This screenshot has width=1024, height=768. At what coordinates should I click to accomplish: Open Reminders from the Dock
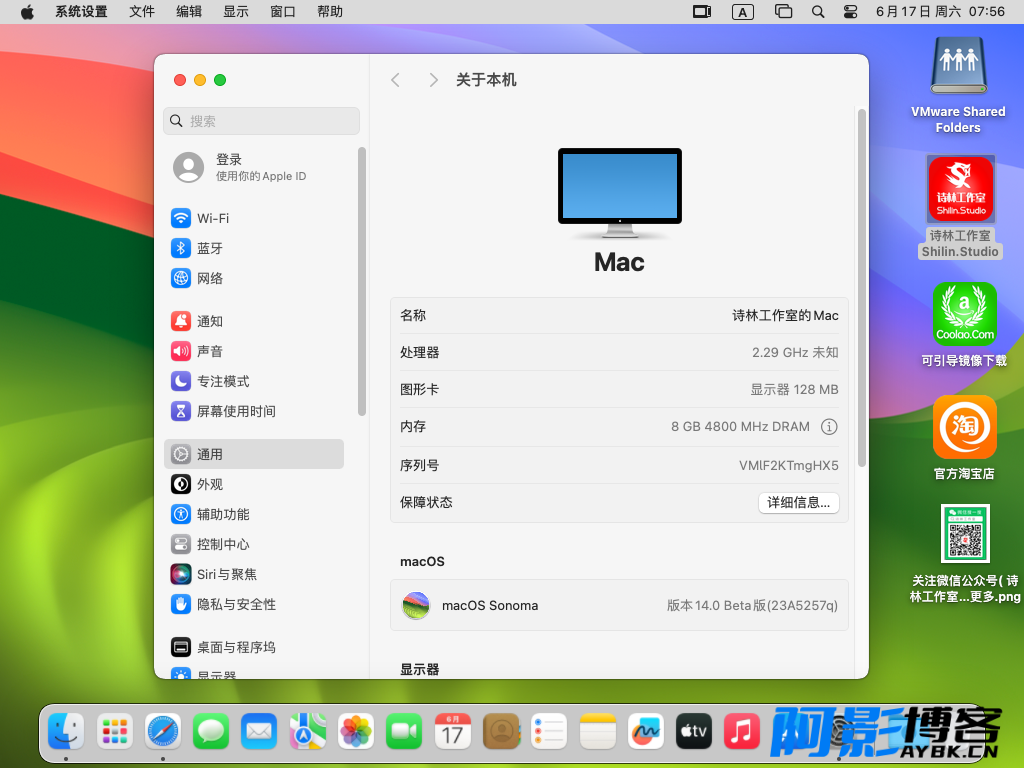tap(549, 731)
